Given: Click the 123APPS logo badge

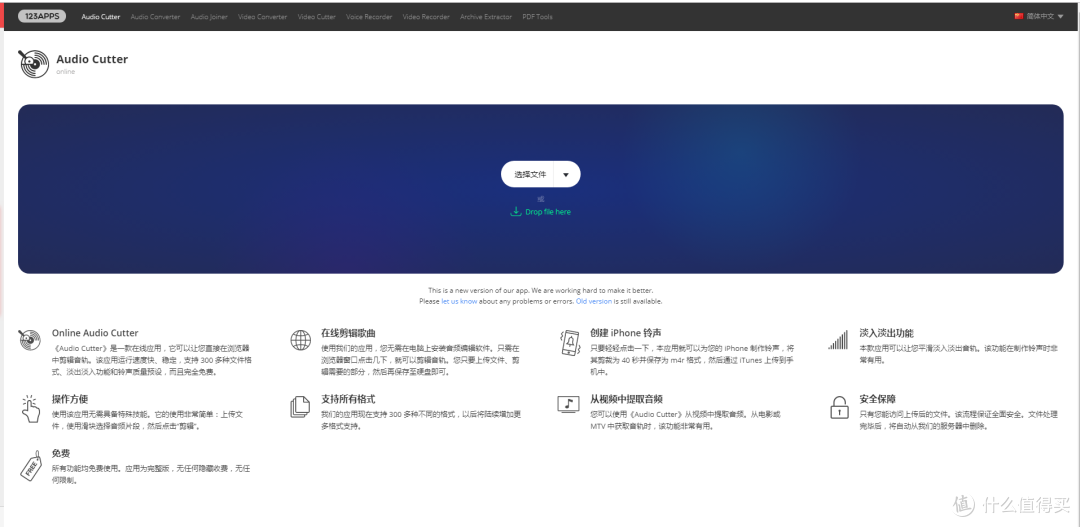Looking at the screenshot, I should coord(42,17).
